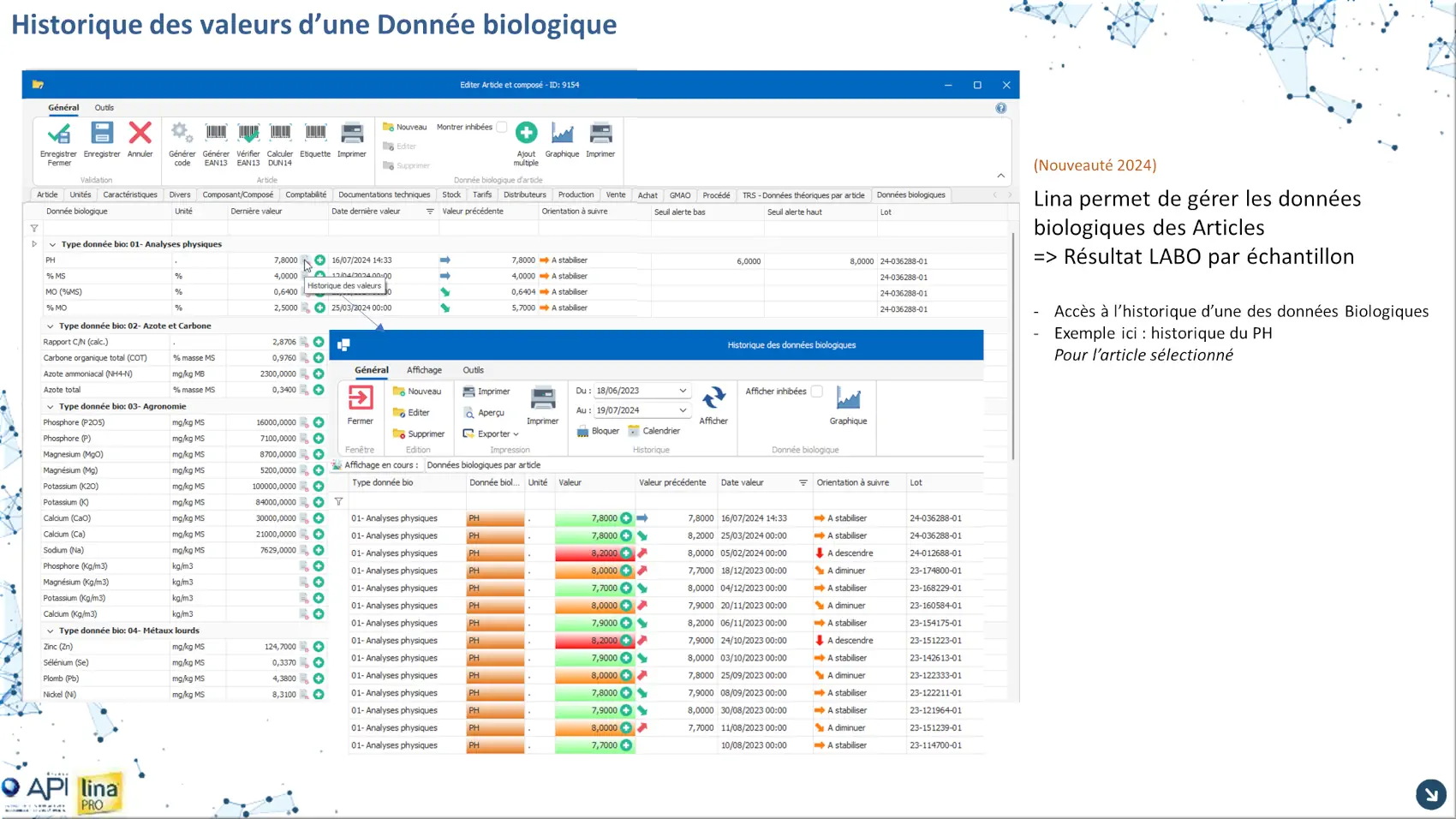The height and width of the screenshot is (819, 1456).
Task: Click the Calendrier icon
Action: (x=634, y=431)
